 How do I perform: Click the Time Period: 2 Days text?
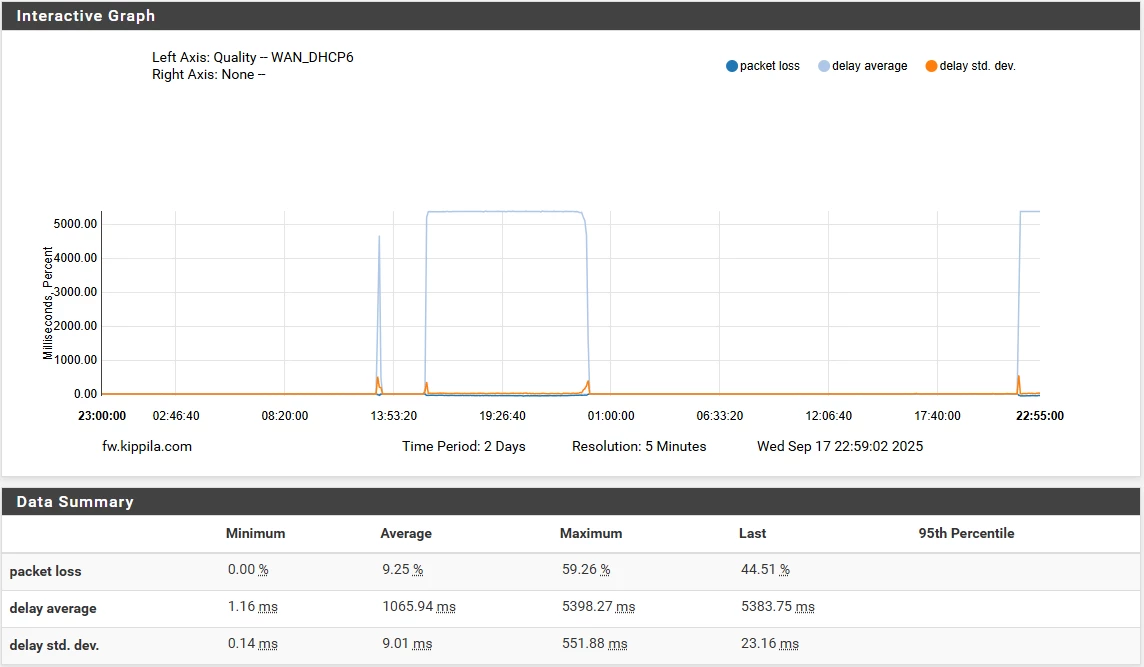tap(463, 447)
